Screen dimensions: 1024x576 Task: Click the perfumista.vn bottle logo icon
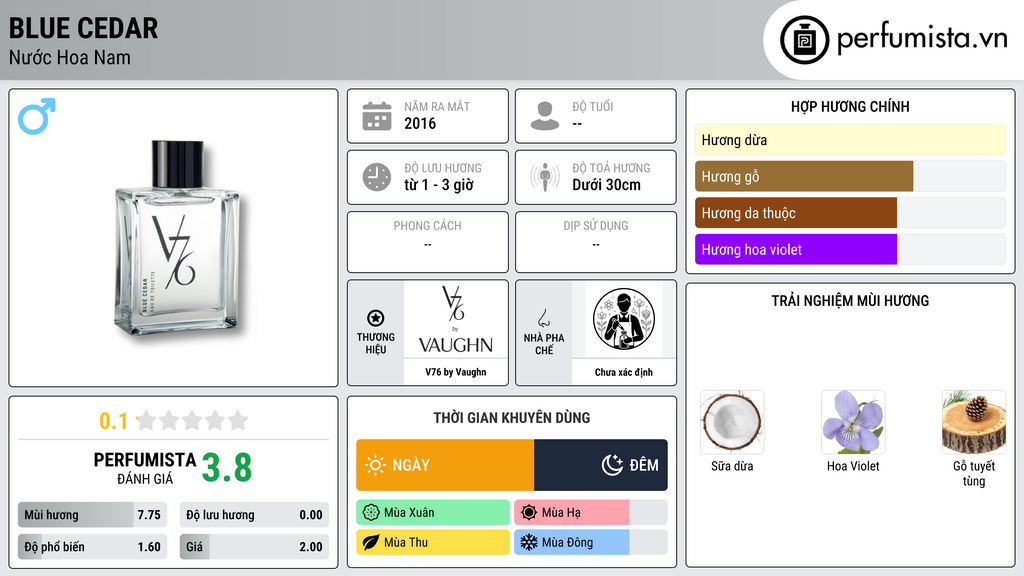[804, 40]
